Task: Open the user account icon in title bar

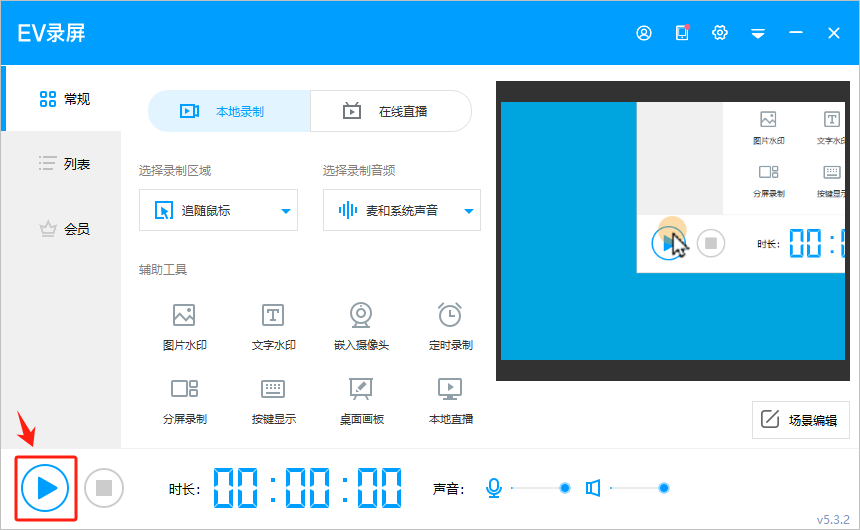Action: point(644,33)
